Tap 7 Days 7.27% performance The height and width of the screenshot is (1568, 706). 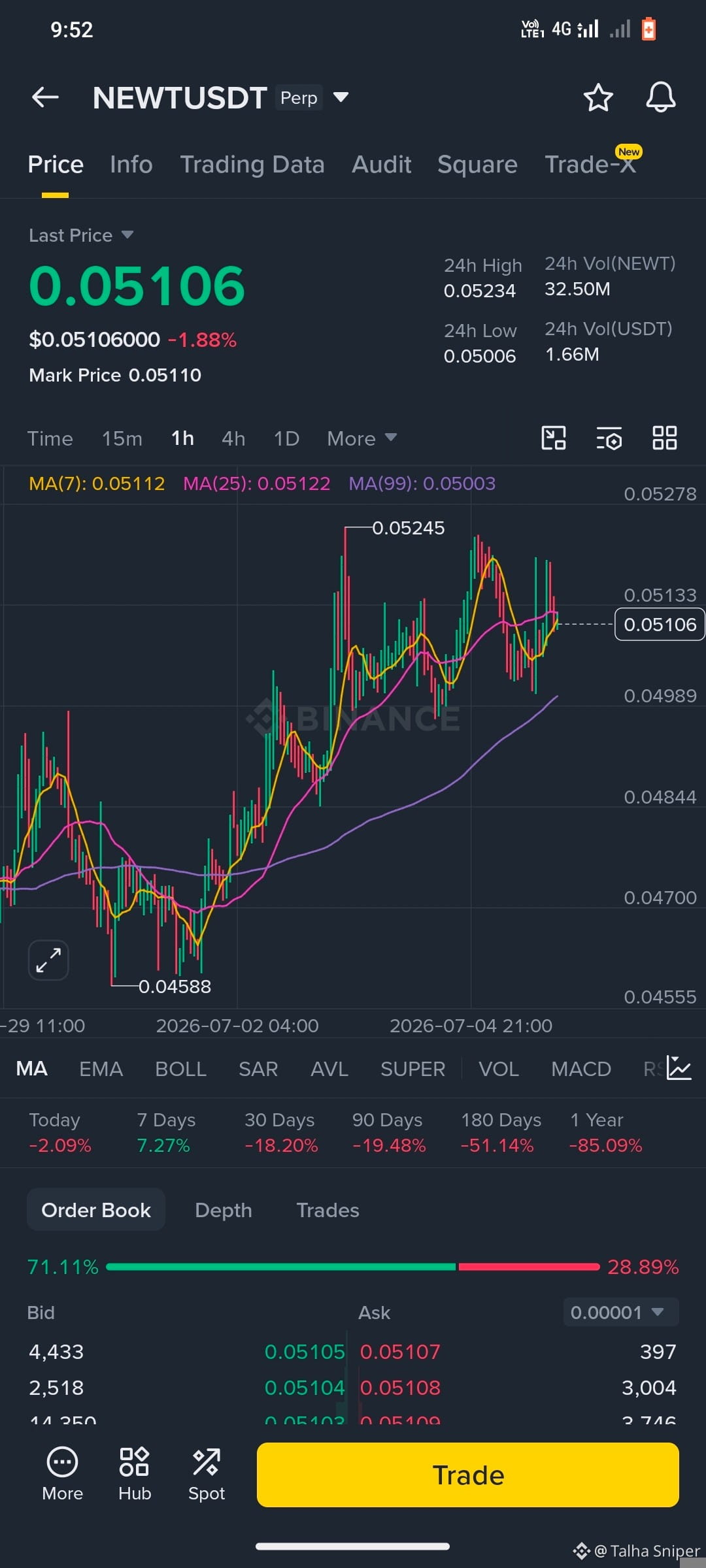tap(166, 1133)
